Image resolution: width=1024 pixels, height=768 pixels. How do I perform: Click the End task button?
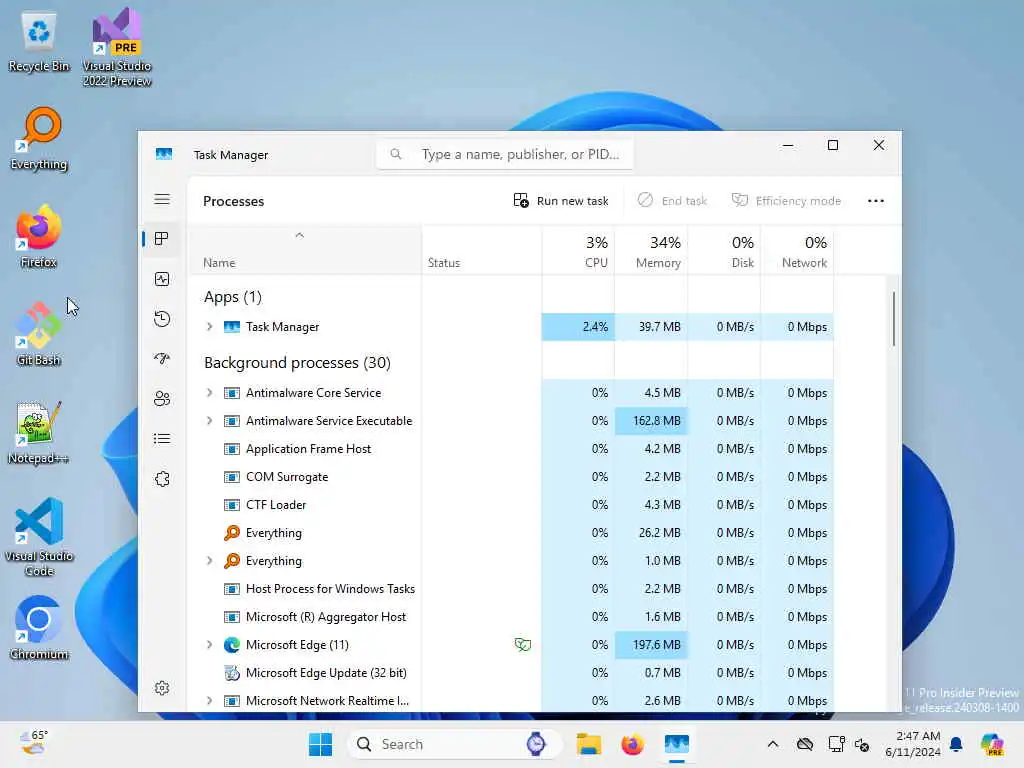pyautogui.click(x=672, y=201)
